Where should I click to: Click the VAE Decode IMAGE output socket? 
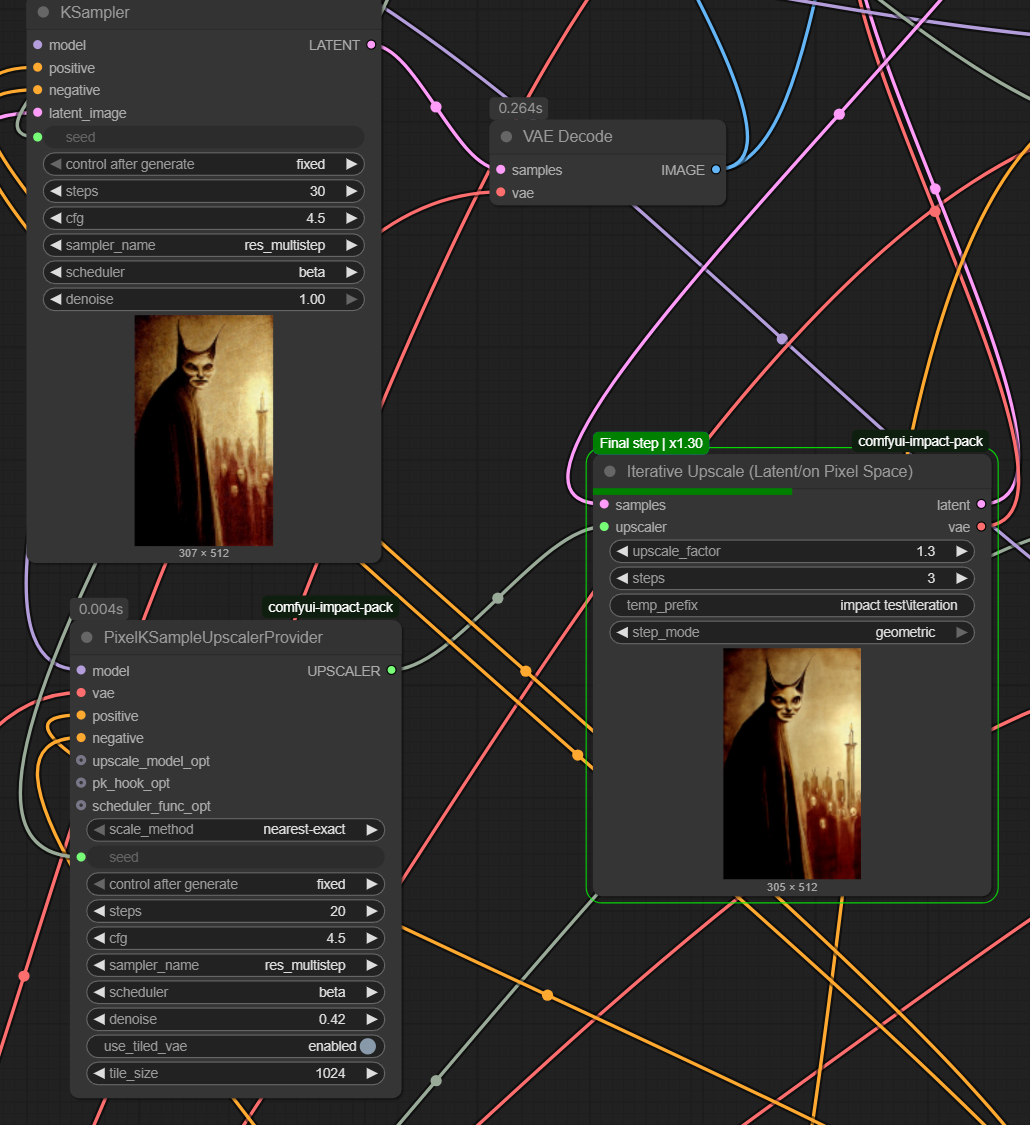716,170
